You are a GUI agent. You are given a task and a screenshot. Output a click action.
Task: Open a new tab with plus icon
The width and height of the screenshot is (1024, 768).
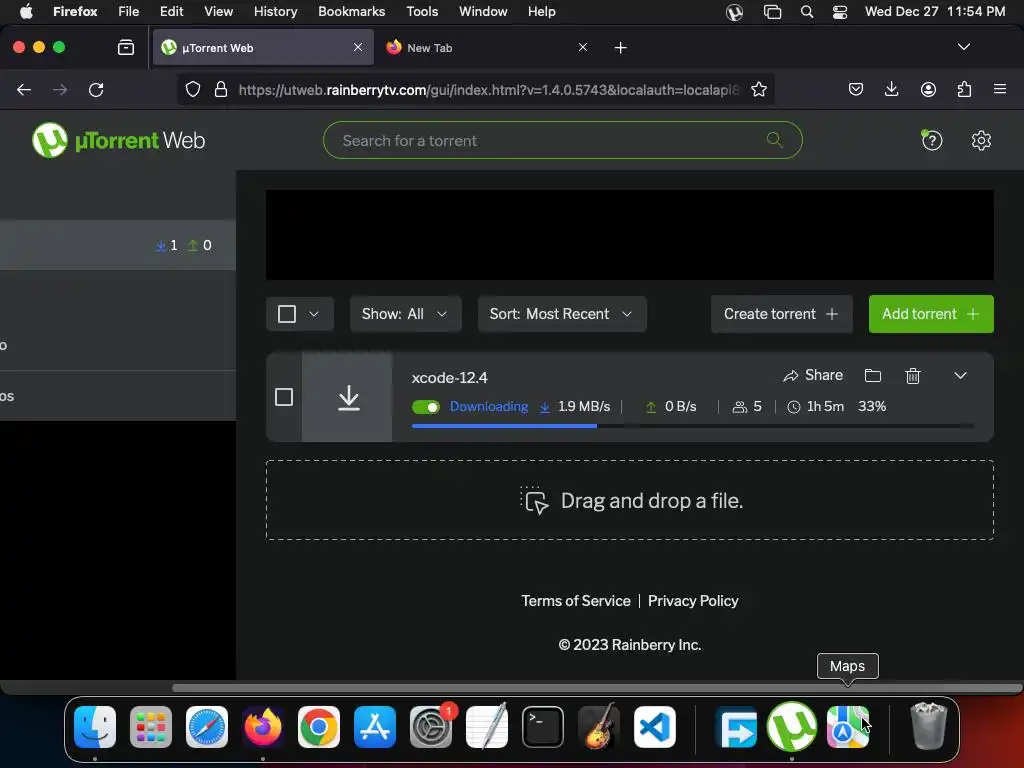(620, 48)
